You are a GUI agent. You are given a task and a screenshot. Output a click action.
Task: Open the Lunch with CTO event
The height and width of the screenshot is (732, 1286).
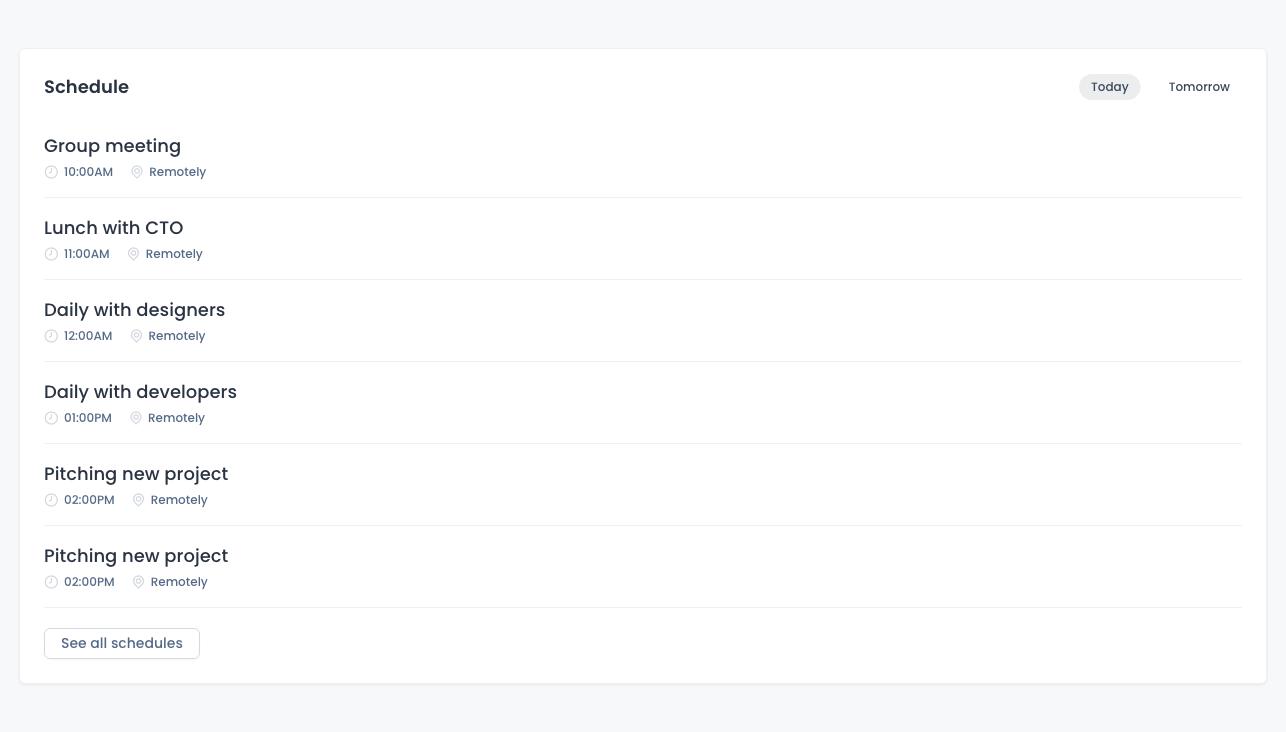coord(113,228)
